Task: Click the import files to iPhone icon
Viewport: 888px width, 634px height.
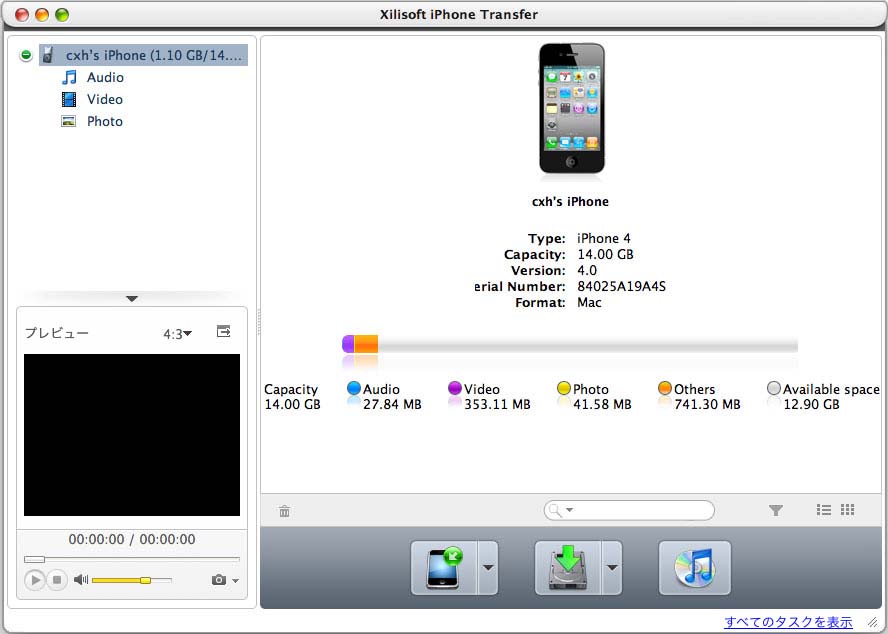Action: point(443,568)
